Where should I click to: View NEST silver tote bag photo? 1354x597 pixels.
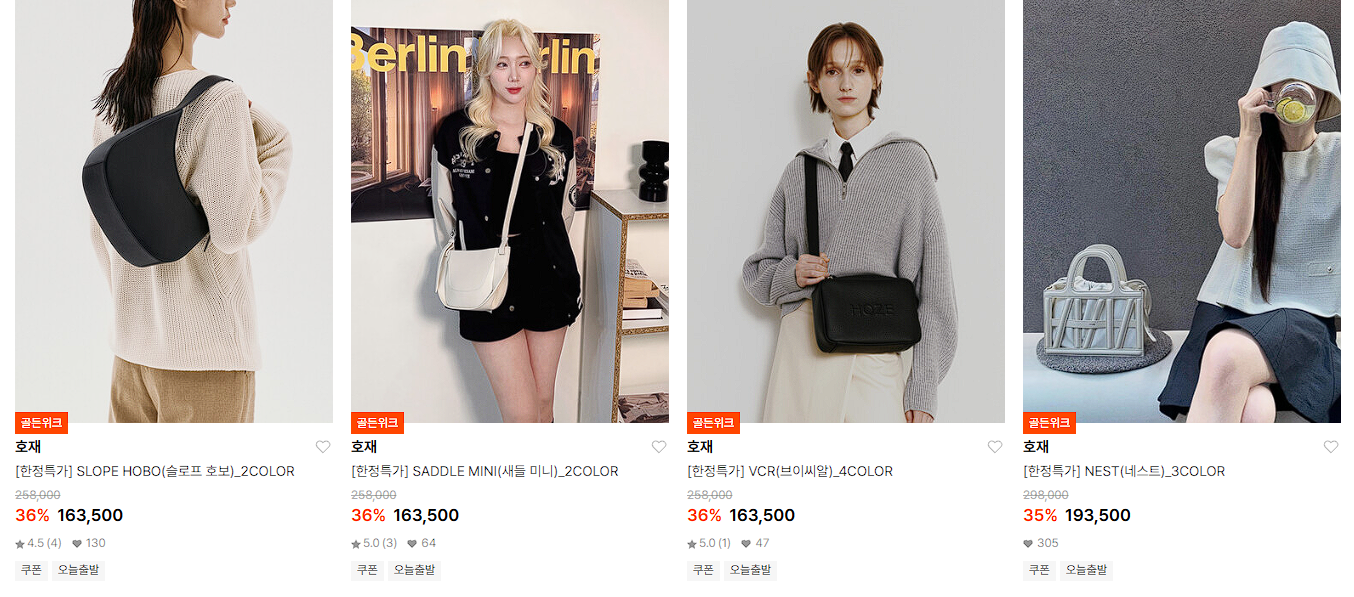[1182, 211]
